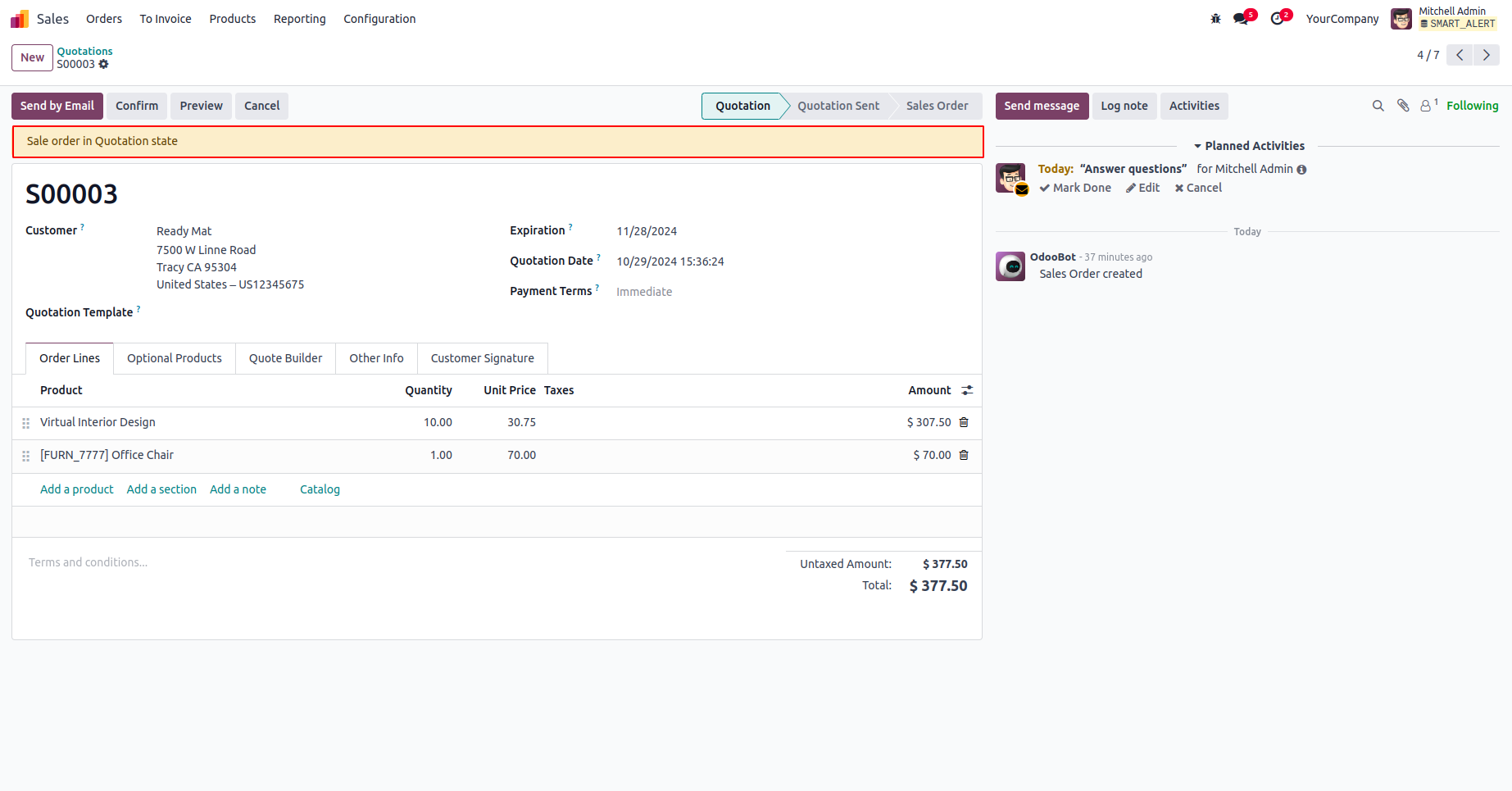This screenshot has width=1512, height=791.
Task: Open column options adjust settings dropdown
Action: pyautogui.click(x=967, y=390)
